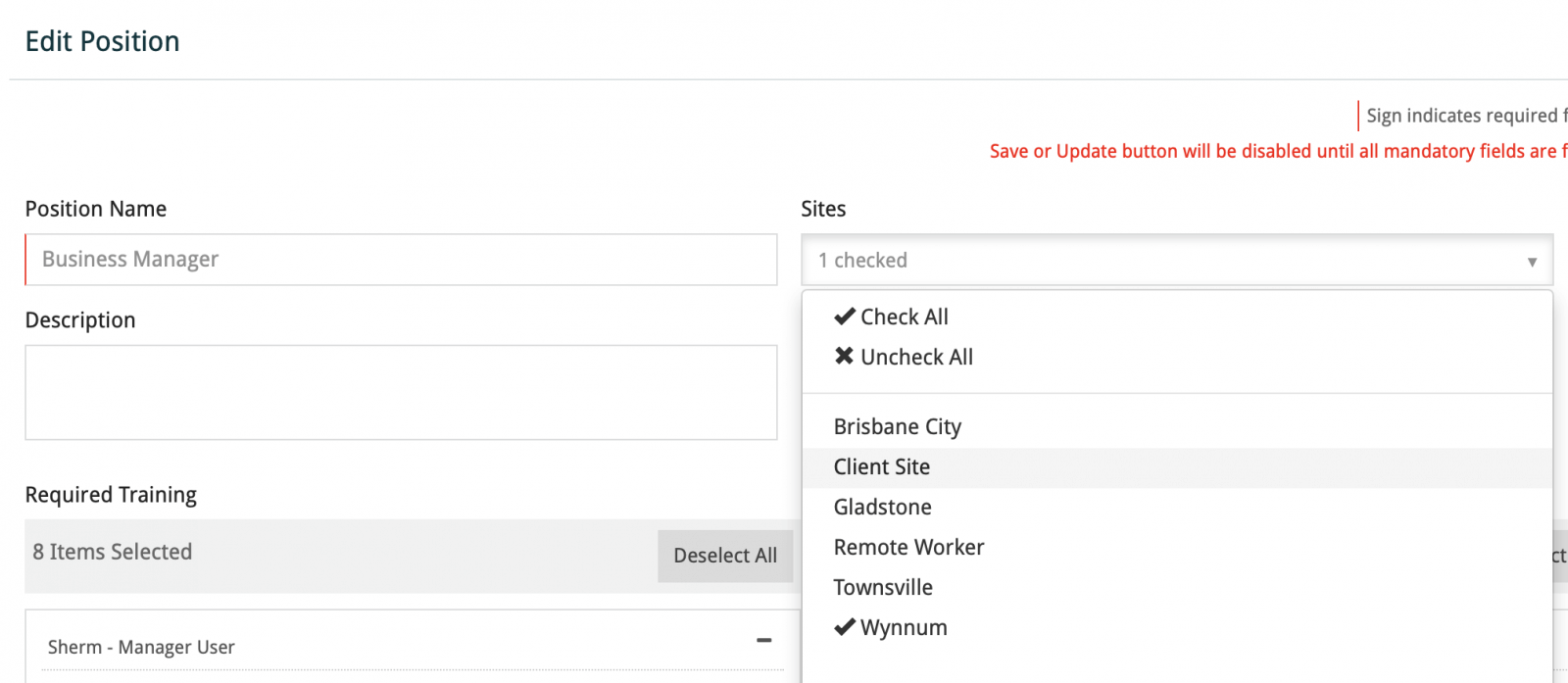This screenshot has height=683, width=1568.
Task: Enable the Gladstone site option
Action: click(882, 508)
